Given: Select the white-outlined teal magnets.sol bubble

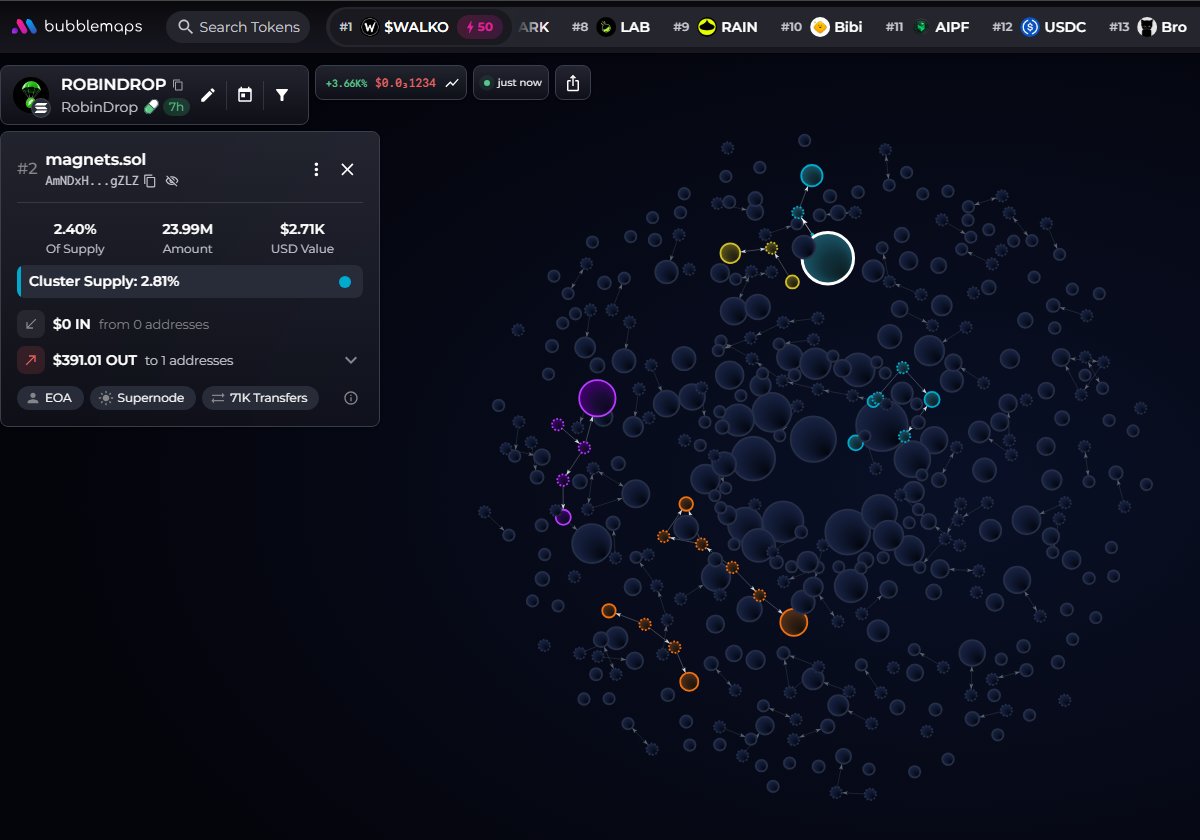Looking at the screenshot, I should [827, 258].
